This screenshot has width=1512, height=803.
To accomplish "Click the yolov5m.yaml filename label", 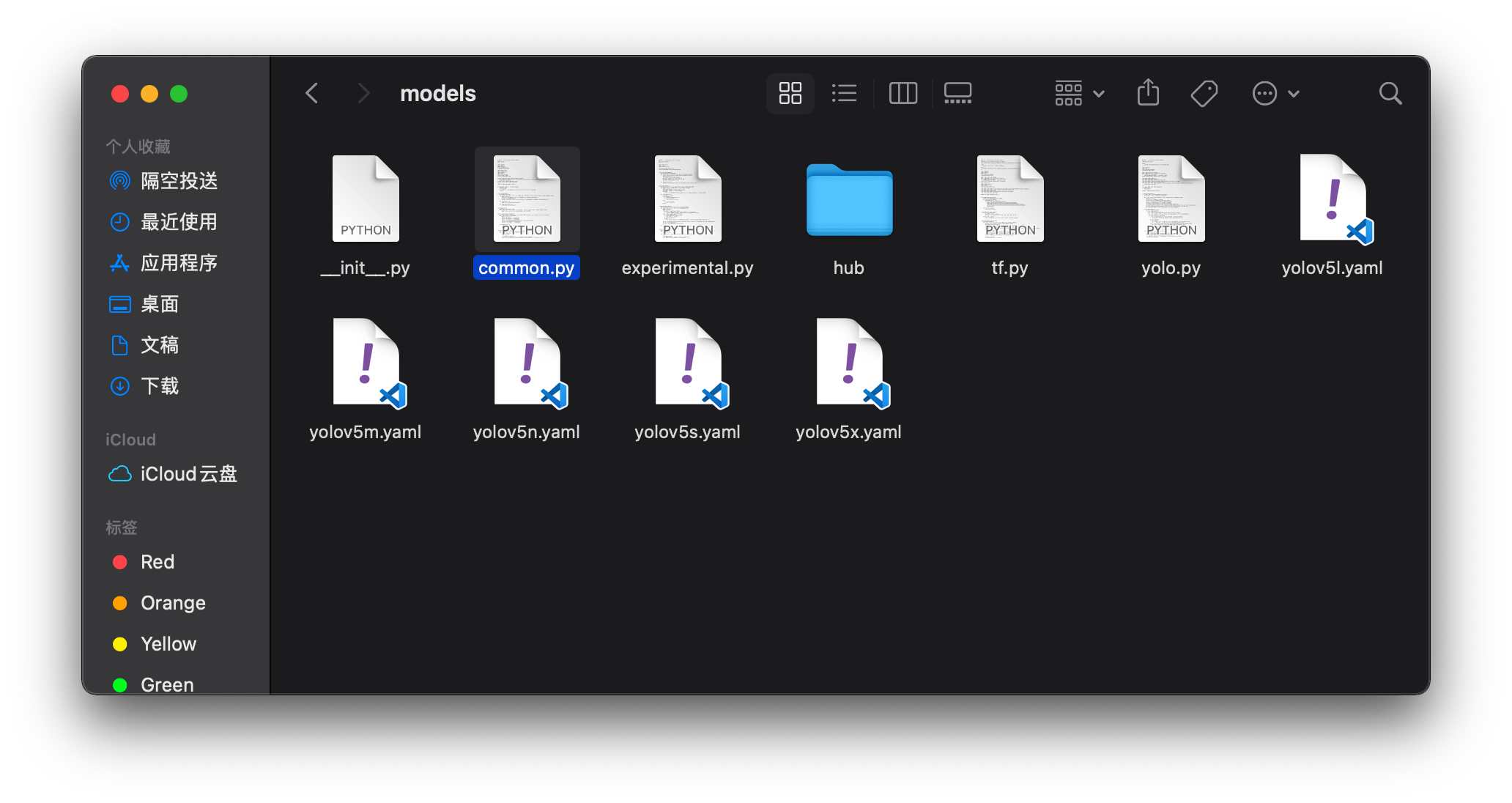I will point(366,432).
